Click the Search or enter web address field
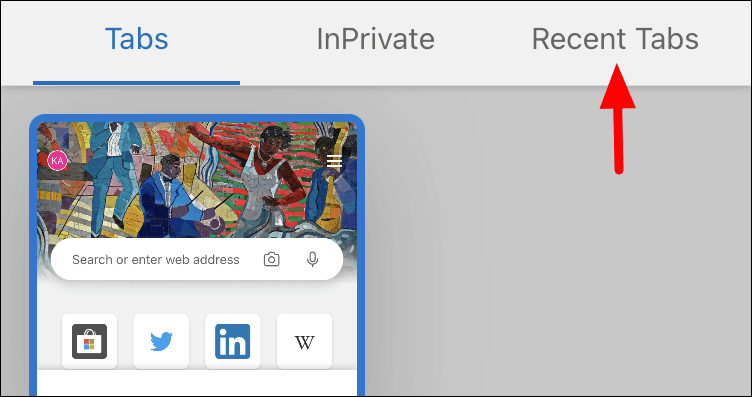Screen dimensions: 752x397 tap(197, 259)
